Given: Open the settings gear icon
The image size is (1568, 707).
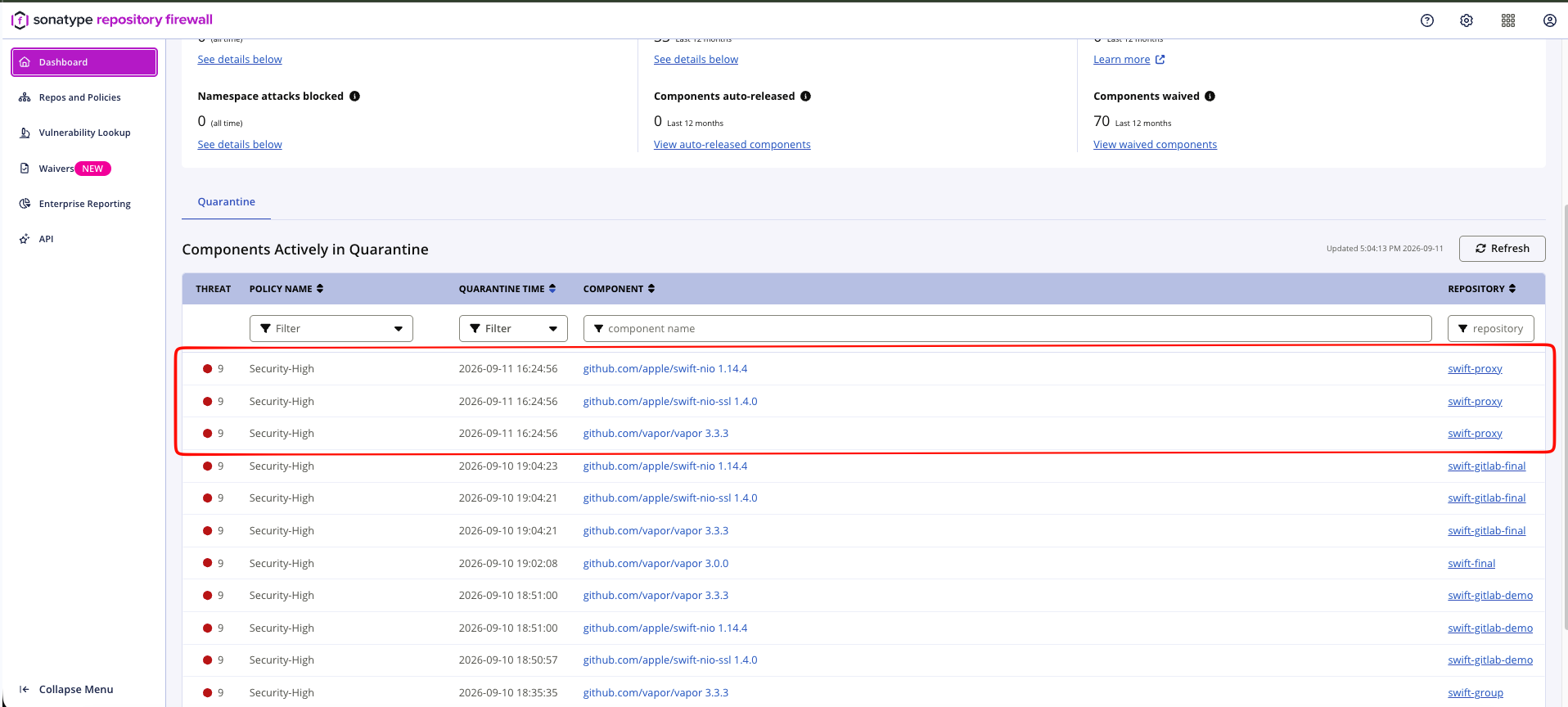Looking at the screenshot, I should pos(1467,20).
